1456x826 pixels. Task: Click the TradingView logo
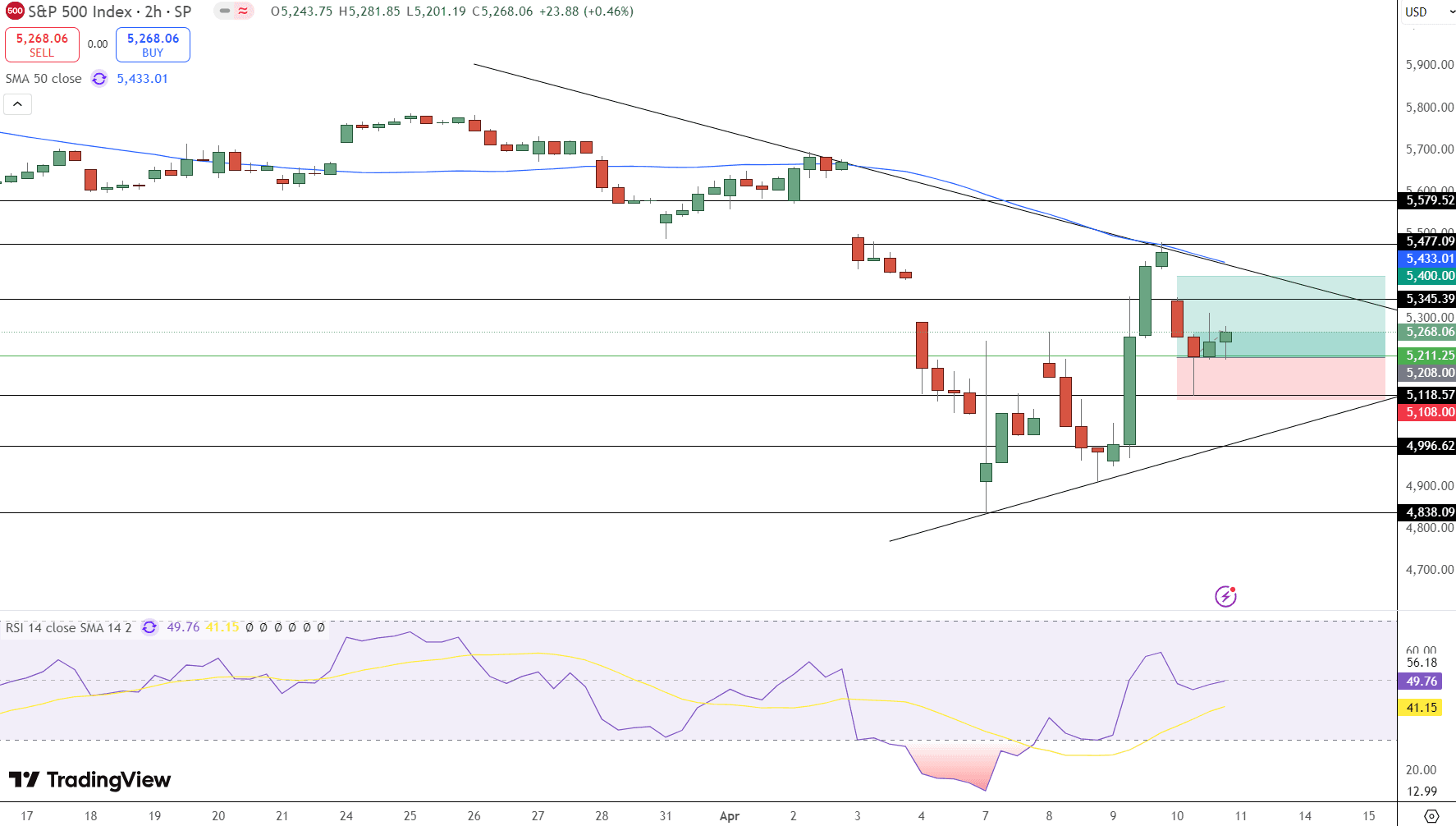pyautogui.click(x=89, y=779)
